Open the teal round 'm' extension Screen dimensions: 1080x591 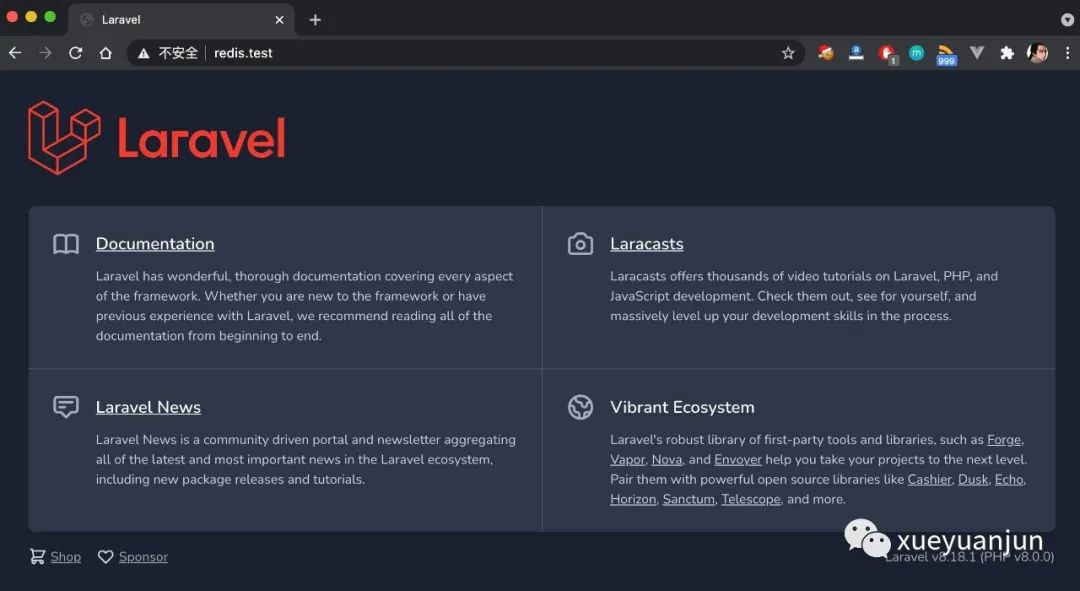point(916,52)
